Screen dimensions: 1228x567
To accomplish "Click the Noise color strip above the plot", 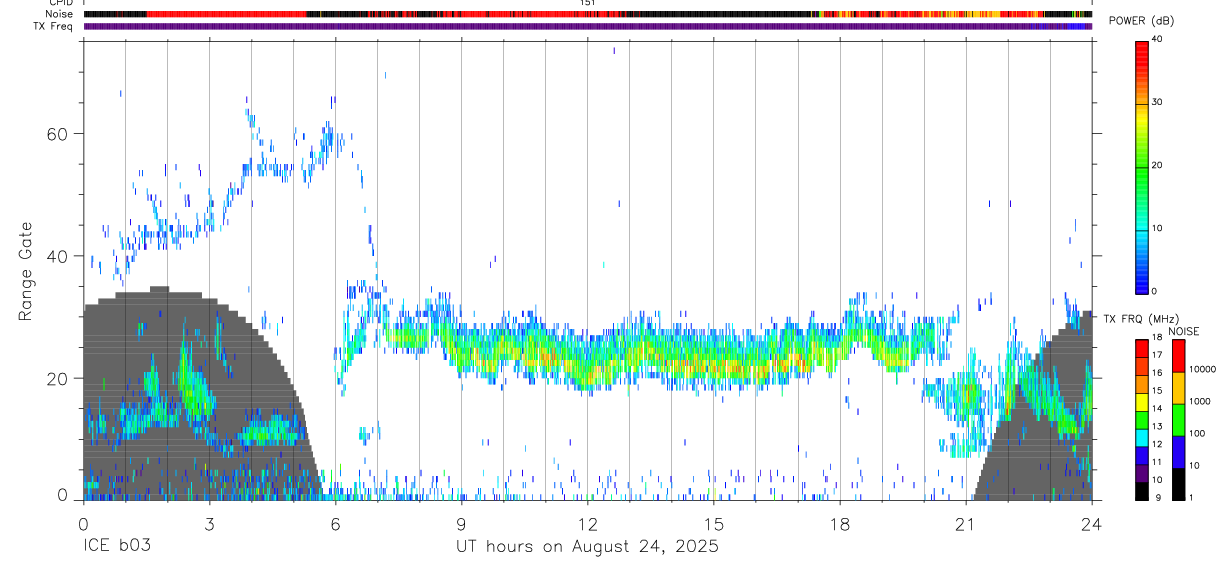I will tap(588, 15).
